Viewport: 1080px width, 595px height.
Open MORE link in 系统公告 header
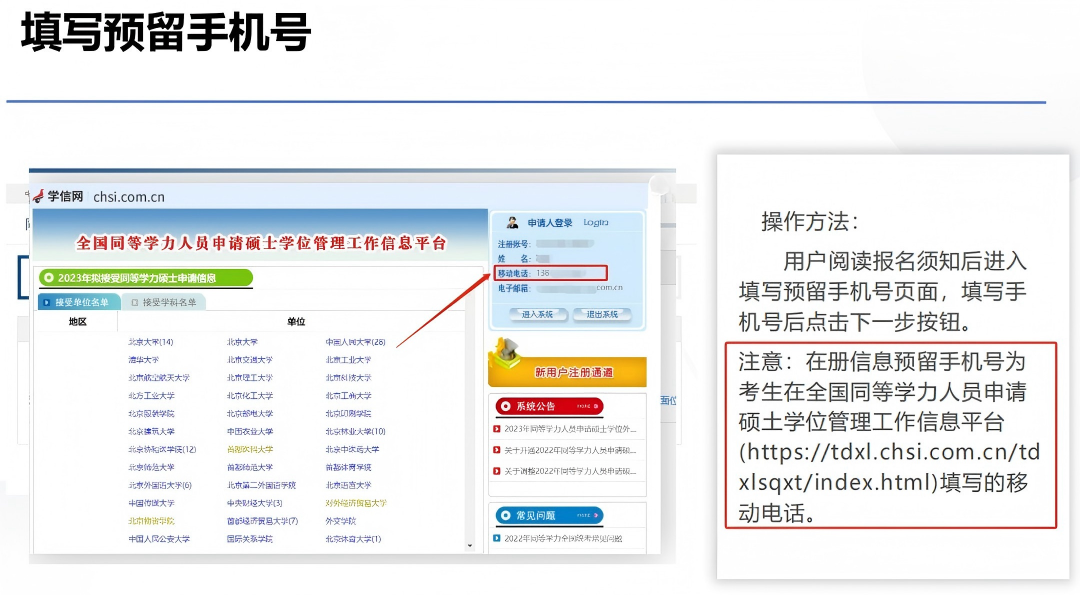click(585, 406)
